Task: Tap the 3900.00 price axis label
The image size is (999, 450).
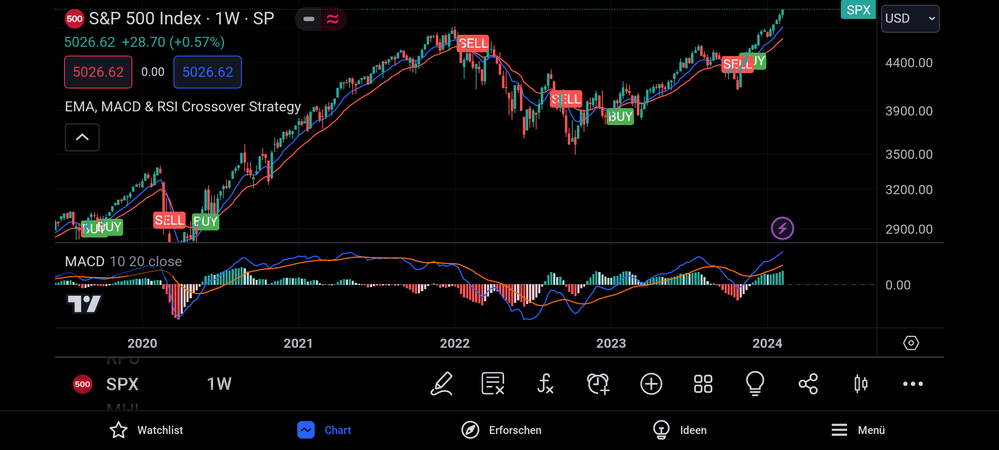Action: (x=909, y=111)
